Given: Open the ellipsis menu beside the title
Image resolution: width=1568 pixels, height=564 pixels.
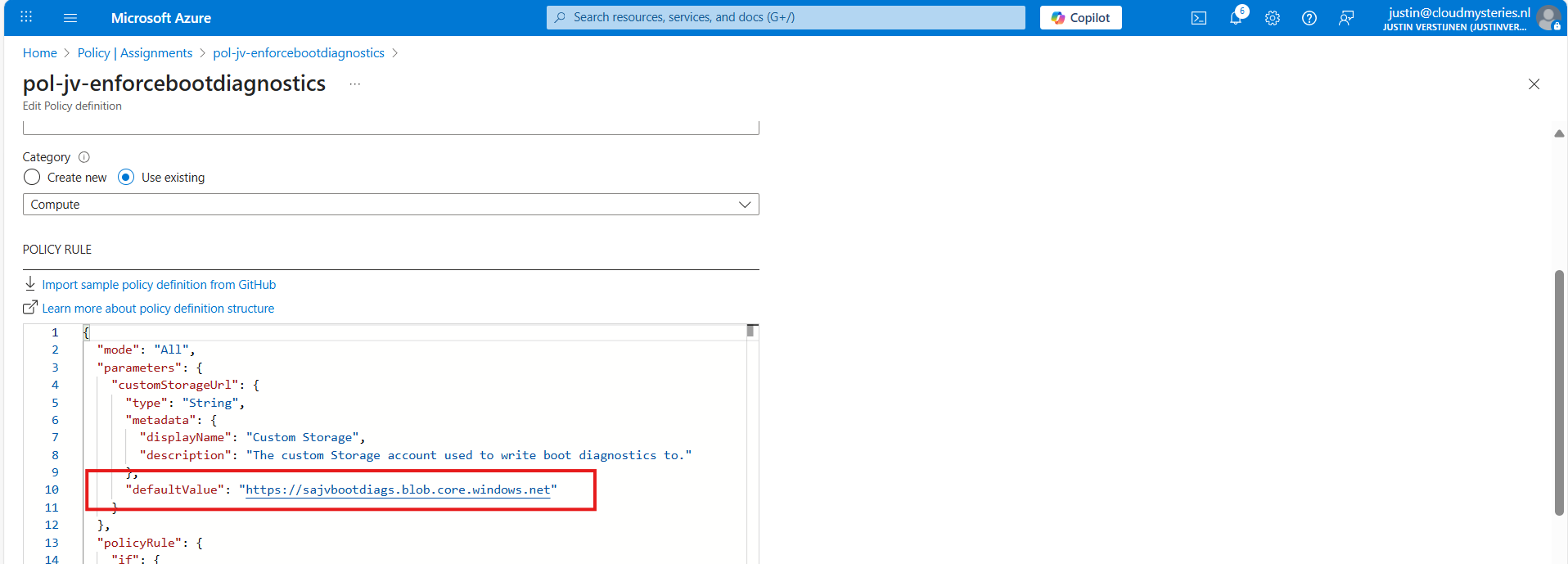Looking at the screenshot, I should (x=354, y=84).
